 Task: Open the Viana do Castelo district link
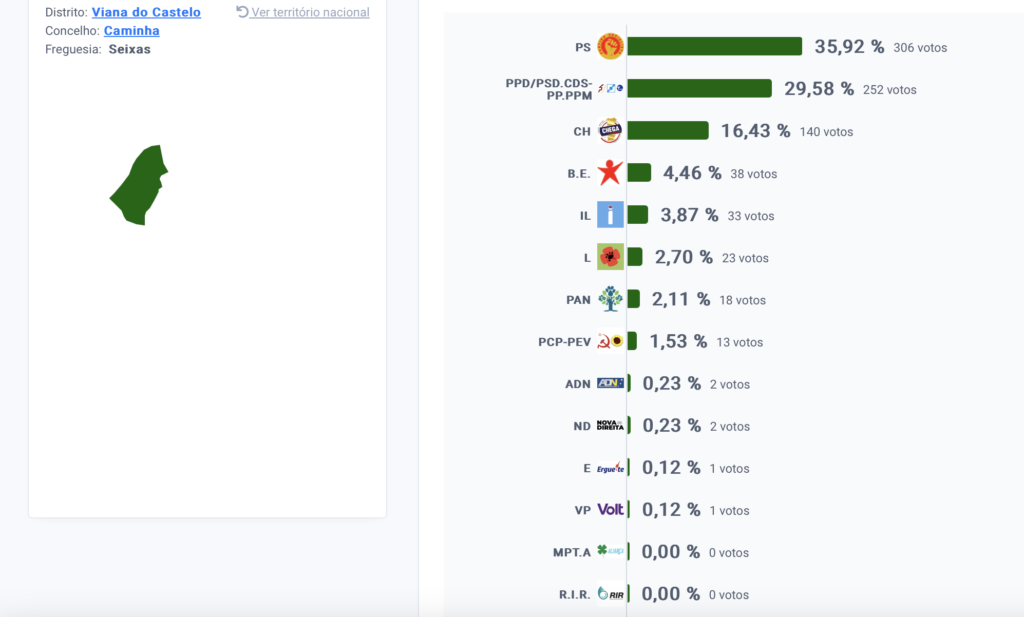tap(146, 12)
